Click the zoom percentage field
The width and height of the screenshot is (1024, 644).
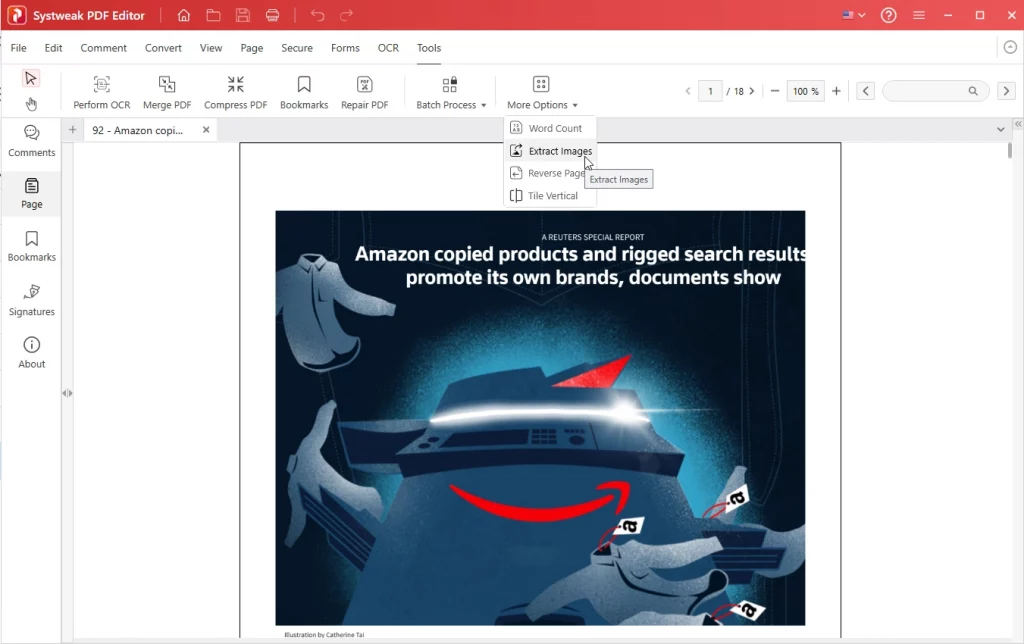click(805, 91)
